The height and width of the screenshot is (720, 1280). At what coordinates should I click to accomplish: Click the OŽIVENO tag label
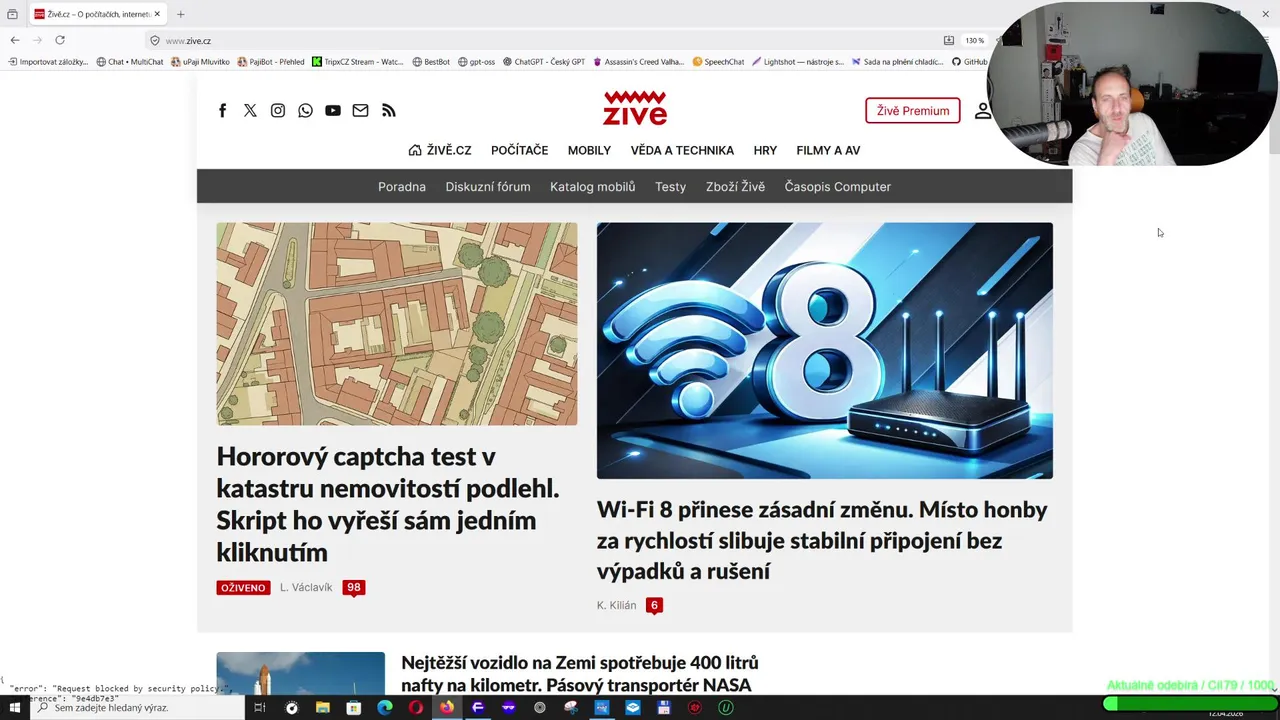[x=243, y=587]
